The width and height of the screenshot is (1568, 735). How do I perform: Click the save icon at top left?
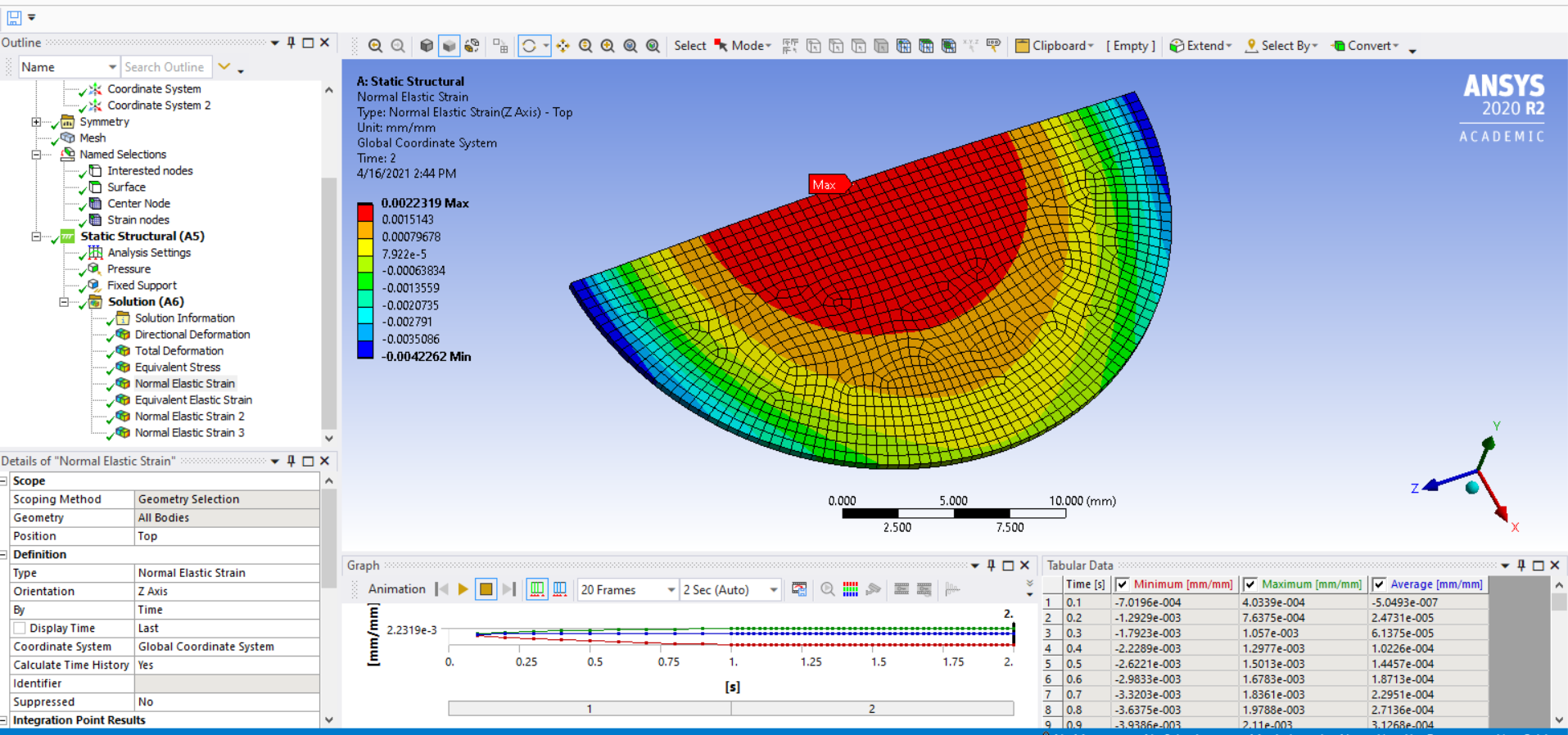(x=14, y=17)
